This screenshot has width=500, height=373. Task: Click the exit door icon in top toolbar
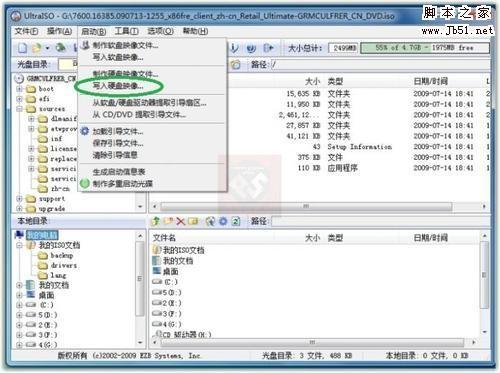coord(268,48)
